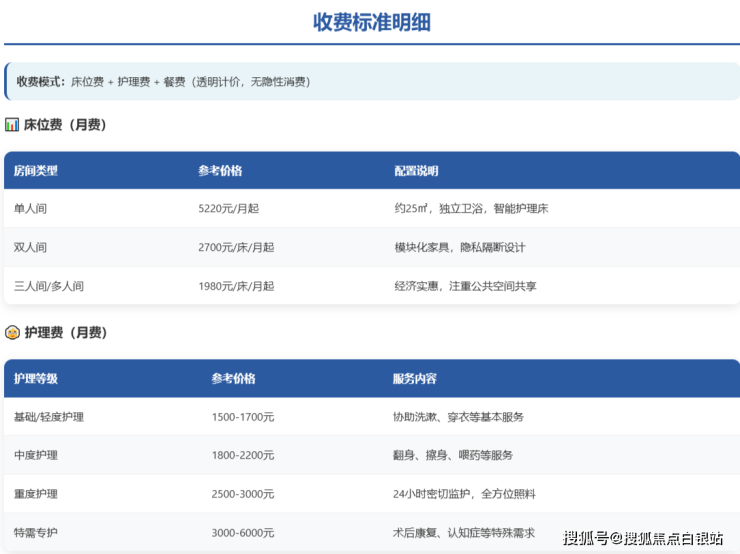
Task: Click the 参考价格 header in the bed fee table
Action: tap(220, 171)
